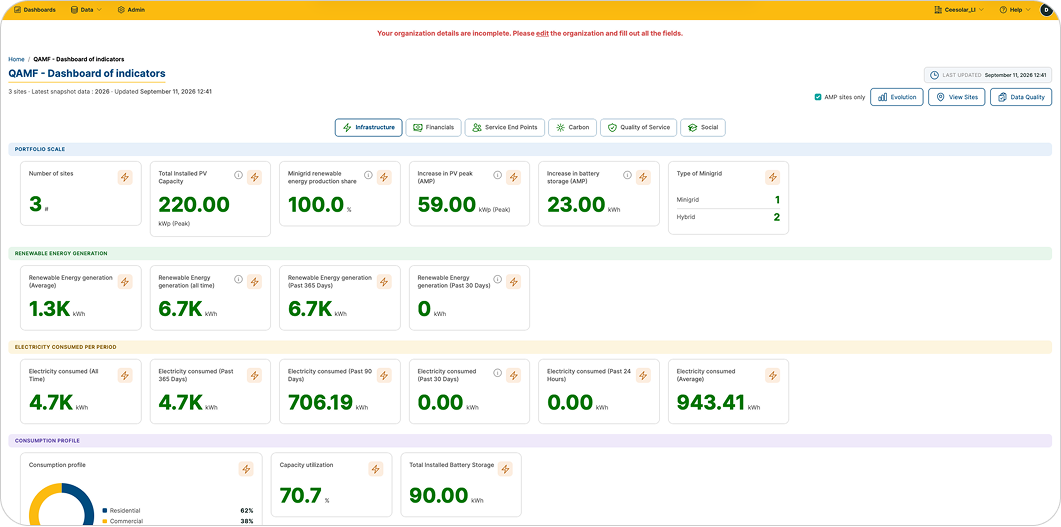Viewport: 1061px width, 527px height.
Task: Click lightning icon on Electricity consumed (Past 30 Days)
Action: 514,375
